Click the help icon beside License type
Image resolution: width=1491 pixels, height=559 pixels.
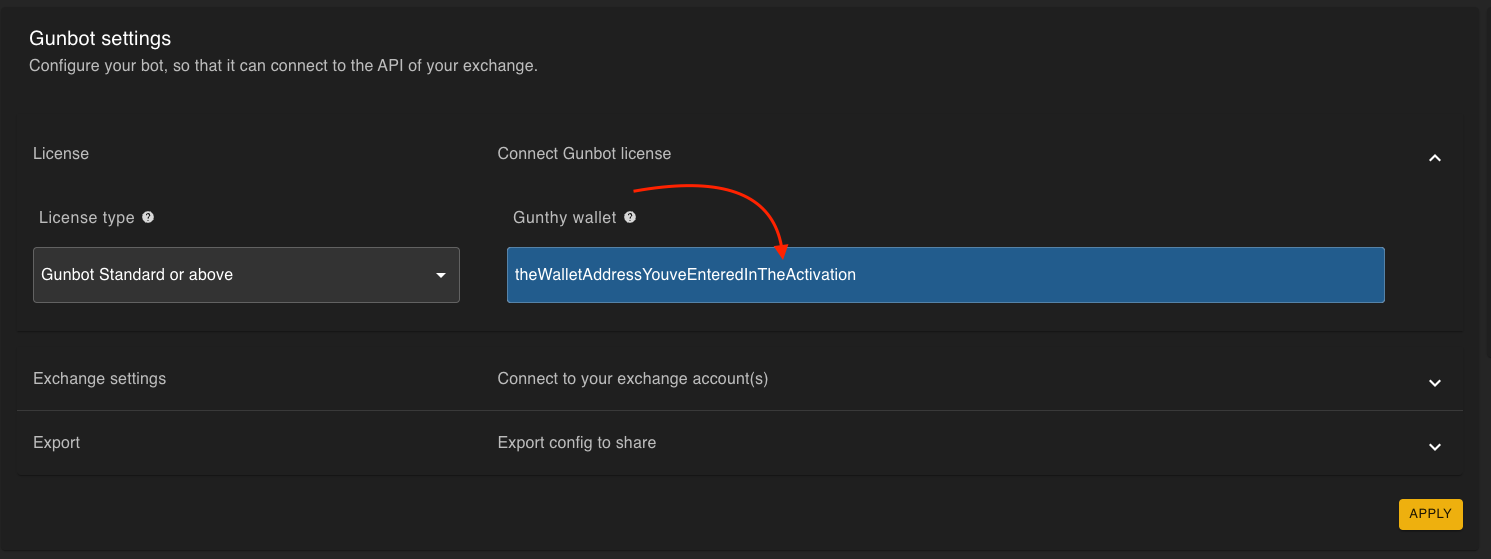click(x=148, y=217)
